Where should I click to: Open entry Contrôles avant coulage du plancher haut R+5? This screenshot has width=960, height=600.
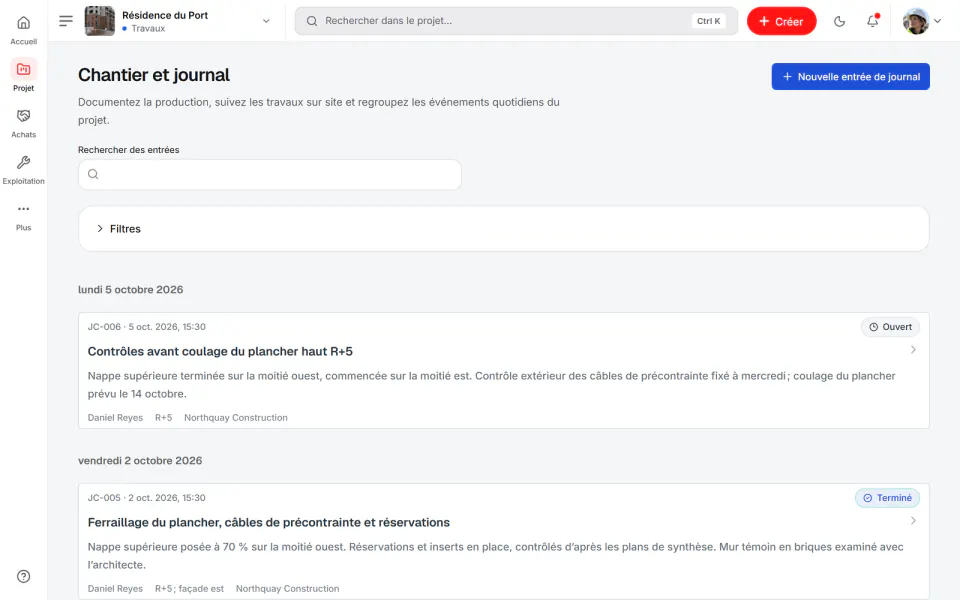220,351
